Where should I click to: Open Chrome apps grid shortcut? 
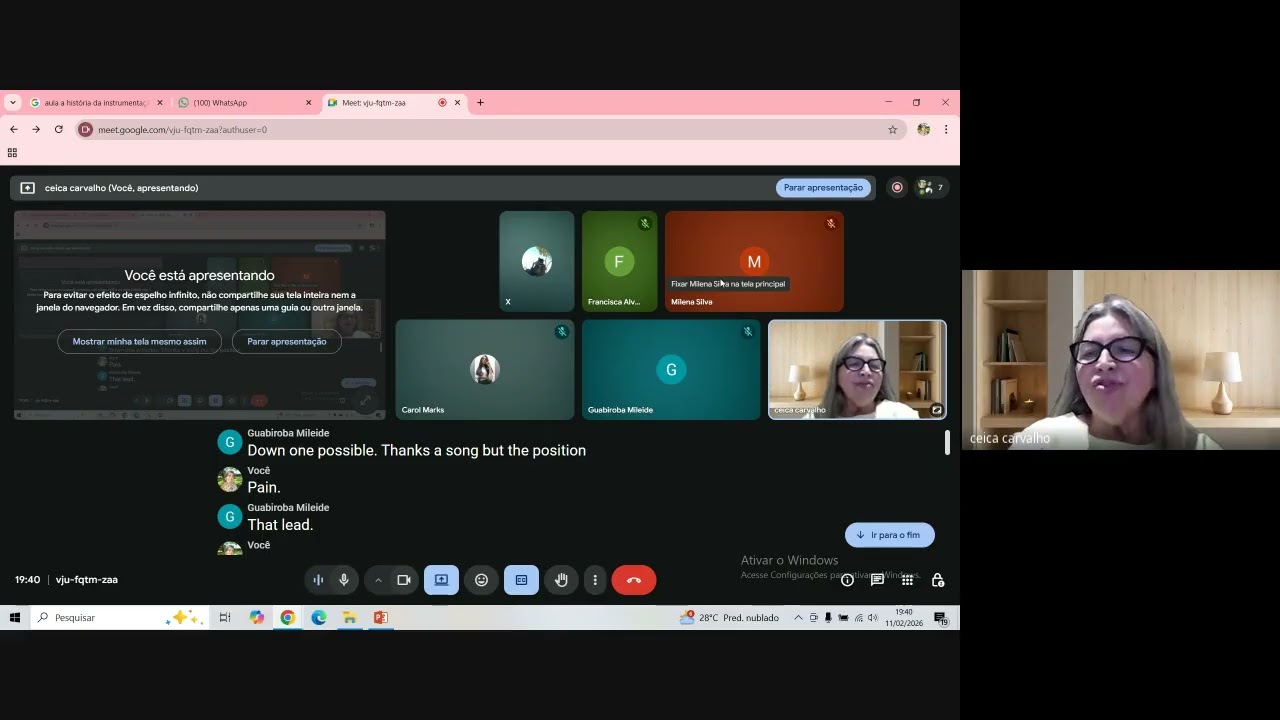tap(12, 153)
